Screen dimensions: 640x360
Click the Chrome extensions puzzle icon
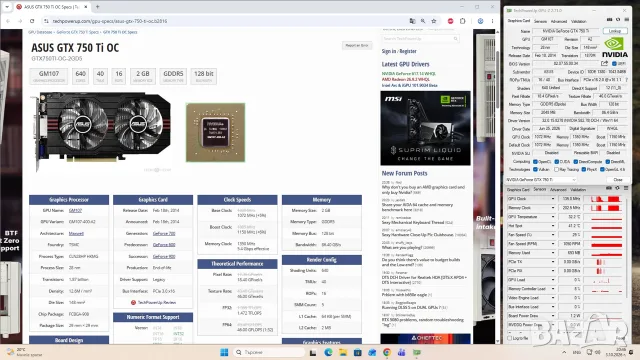tap(462, 21)
